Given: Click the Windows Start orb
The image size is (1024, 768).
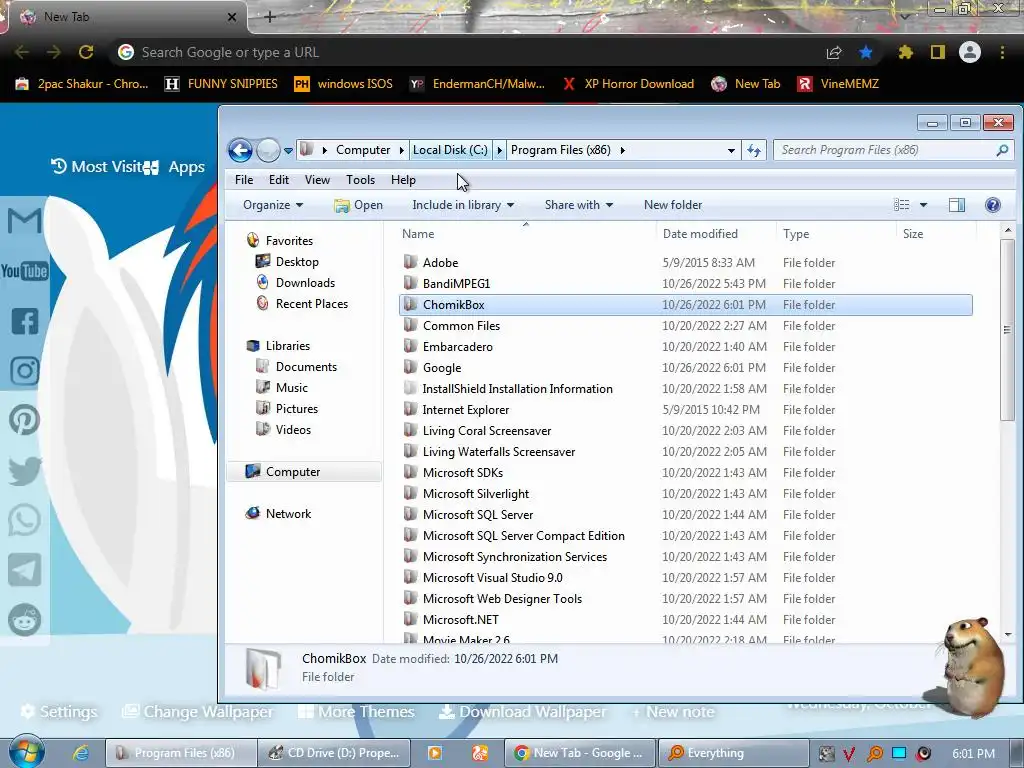Looking at the screenshot, I should [26, 752].
